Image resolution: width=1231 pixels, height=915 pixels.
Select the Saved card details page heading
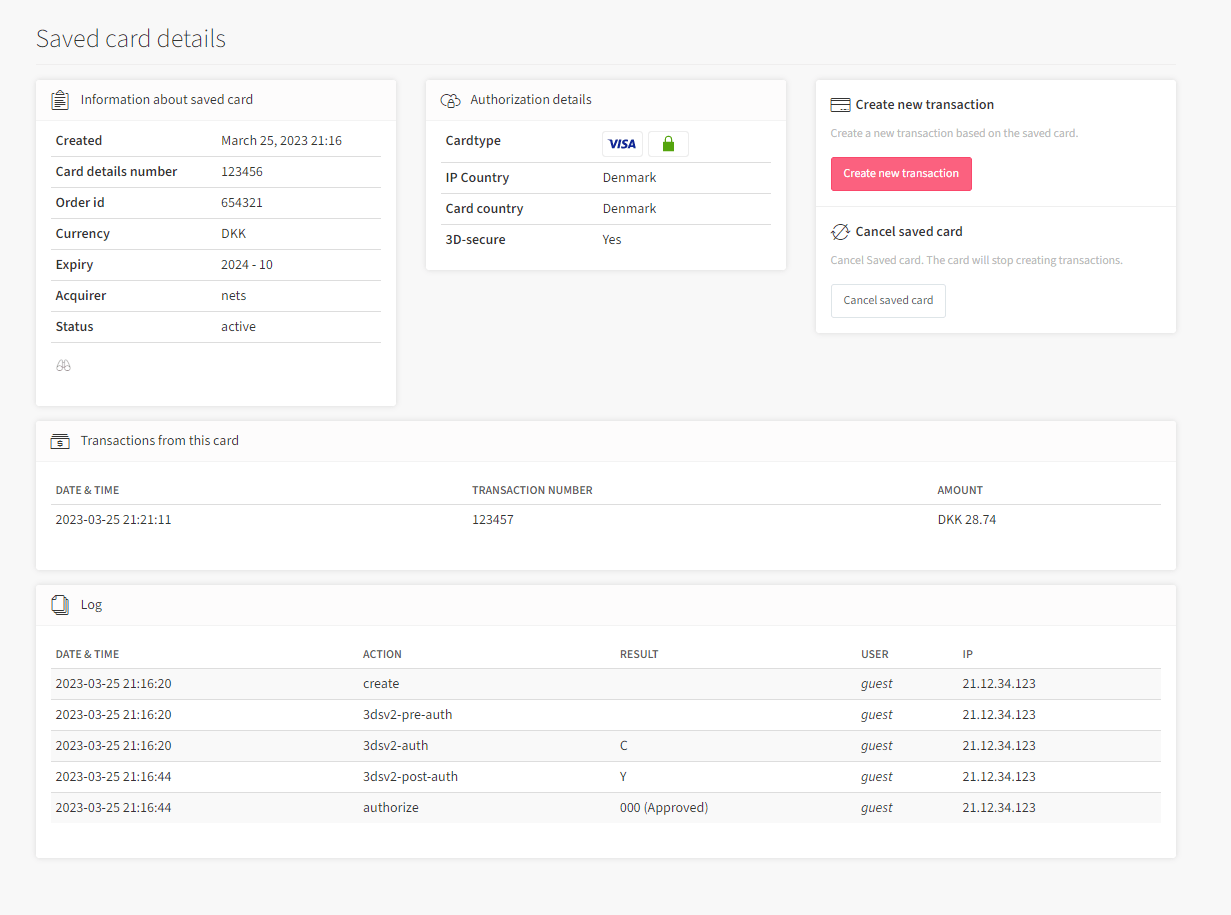130,38
